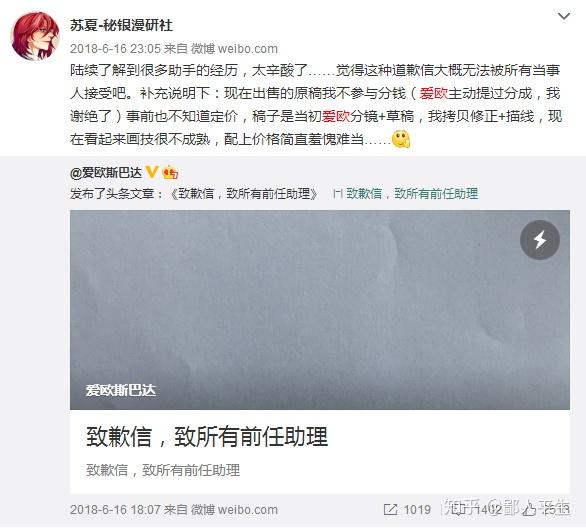Screen dimensions: 586x532
Task: Click the 2018-6-16 23:05 timestamp
Action: pyautogui.click(x=115, y=49)
